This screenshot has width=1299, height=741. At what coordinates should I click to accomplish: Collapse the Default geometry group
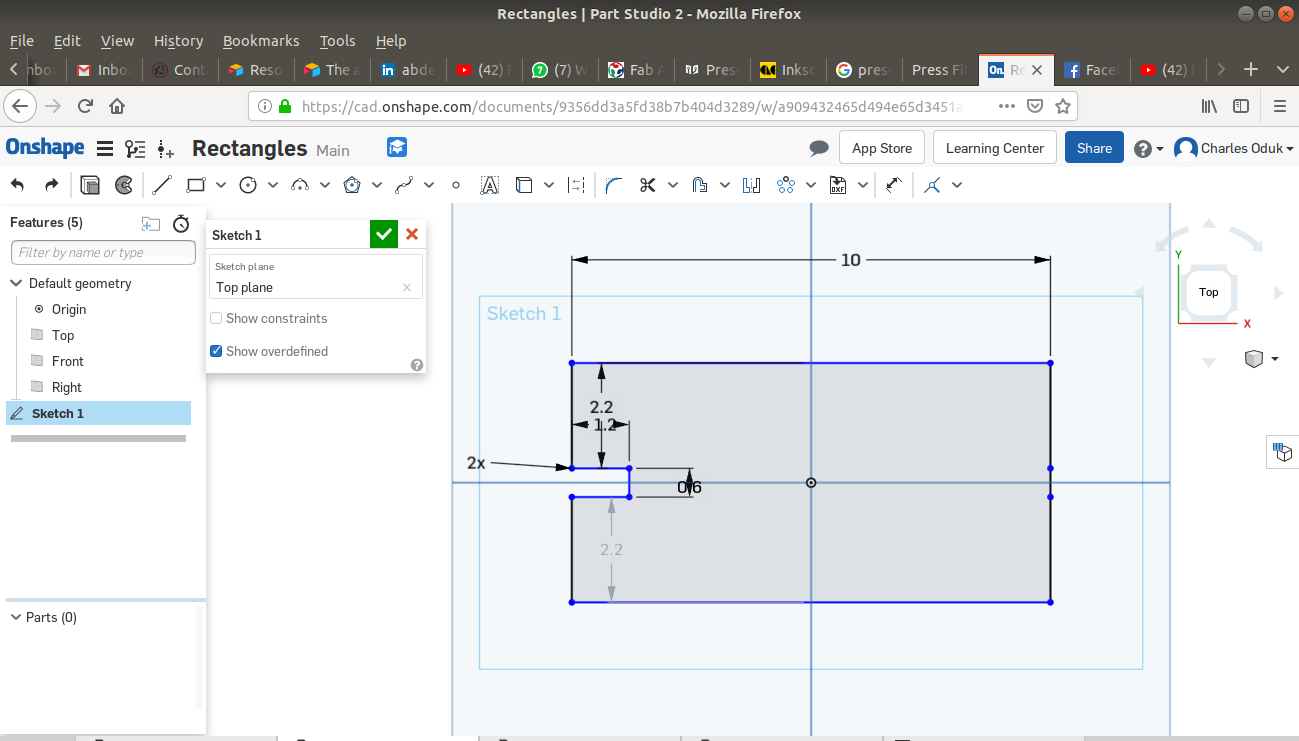click(x=16, y=283)
